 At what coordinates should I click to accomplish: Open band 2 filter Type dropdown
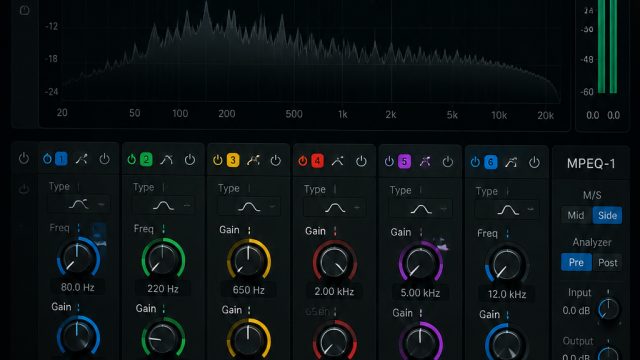tap(163, 205)
